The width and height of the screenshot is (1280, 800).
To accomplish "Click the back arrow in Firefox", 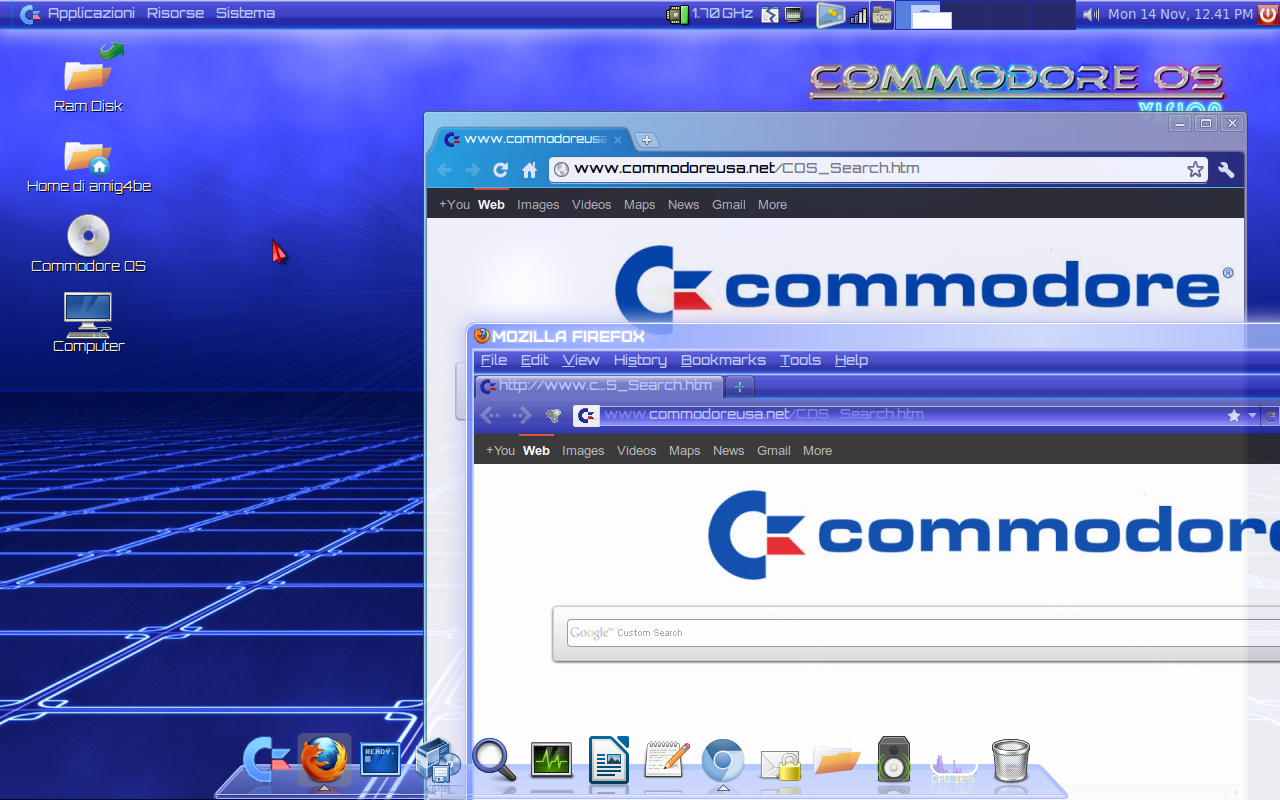I will pyautogui.click(x=490, y=414).
